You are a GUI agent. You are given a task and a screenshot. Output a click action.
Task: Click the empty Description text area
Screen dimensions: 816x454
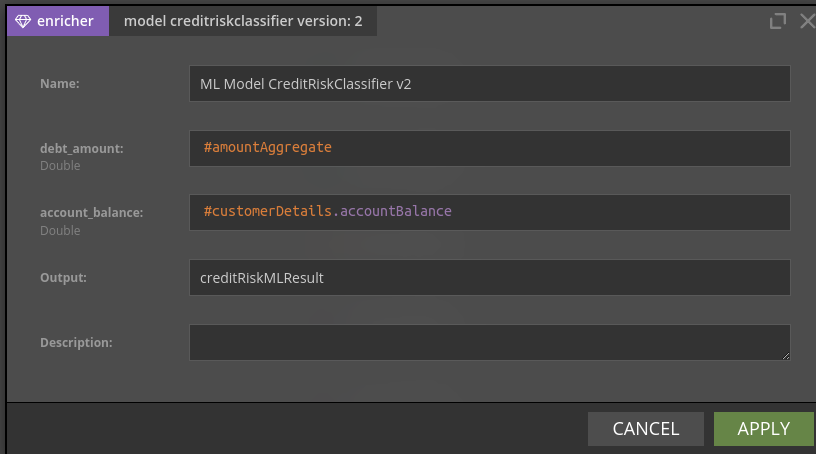(x=490, y=343)
